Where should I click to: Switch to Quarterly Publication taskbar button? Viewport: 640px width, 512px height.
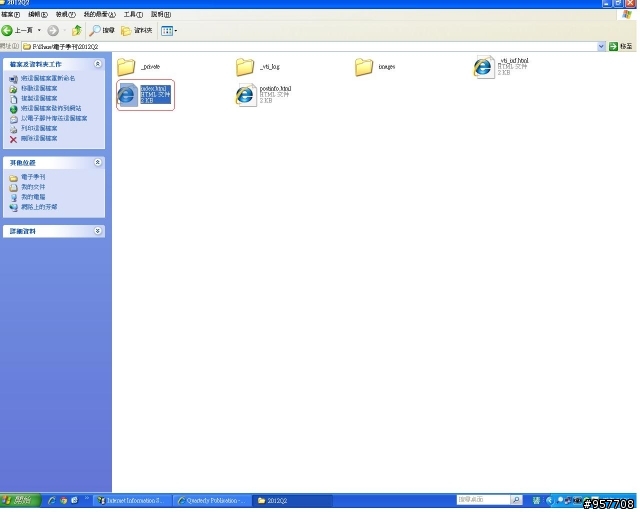(x=212, y=500)
